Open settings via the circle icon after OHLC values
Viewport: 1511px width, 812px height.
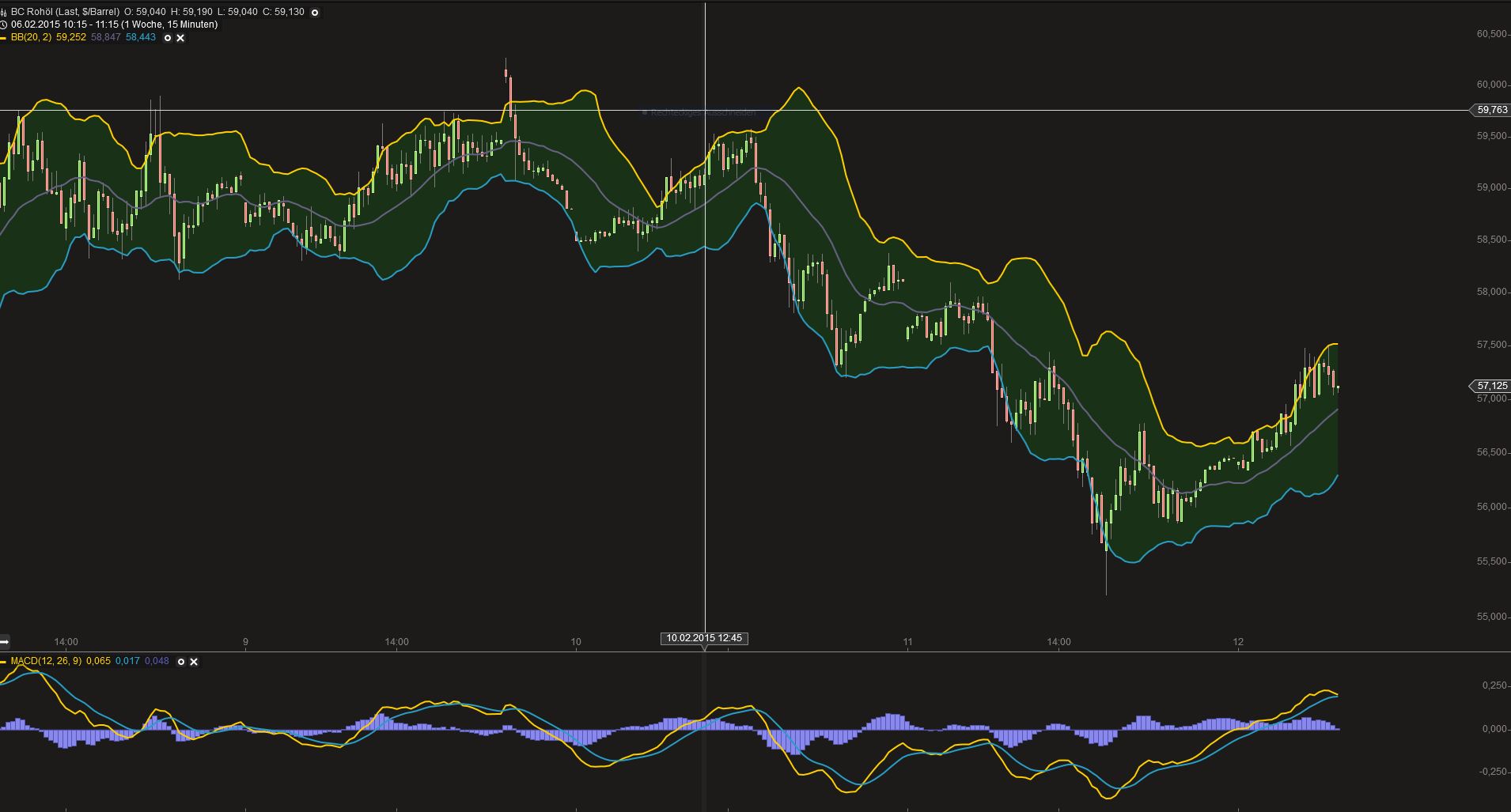tap(314, 12)
